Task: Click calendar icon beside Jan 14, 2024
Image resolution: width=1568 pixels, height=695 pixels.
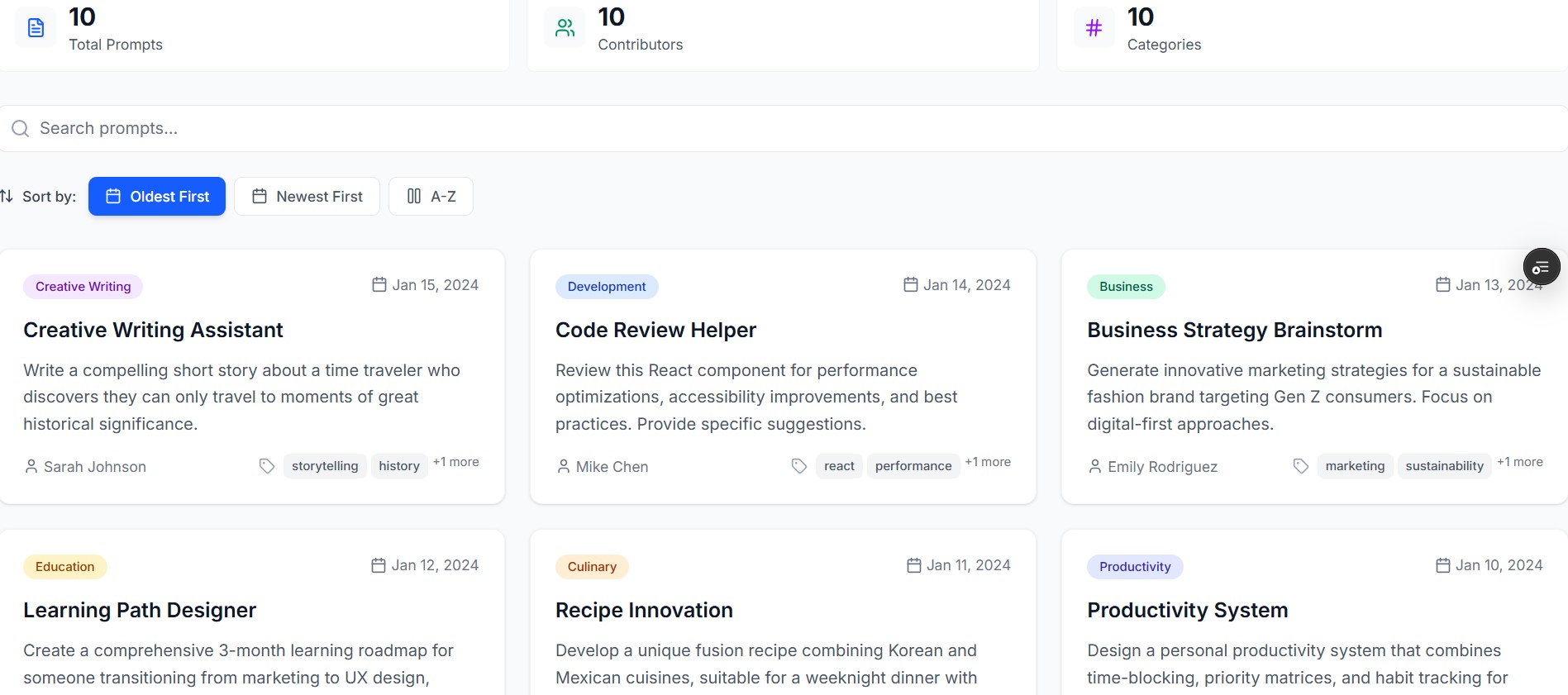Action: [x=911, y=285]
